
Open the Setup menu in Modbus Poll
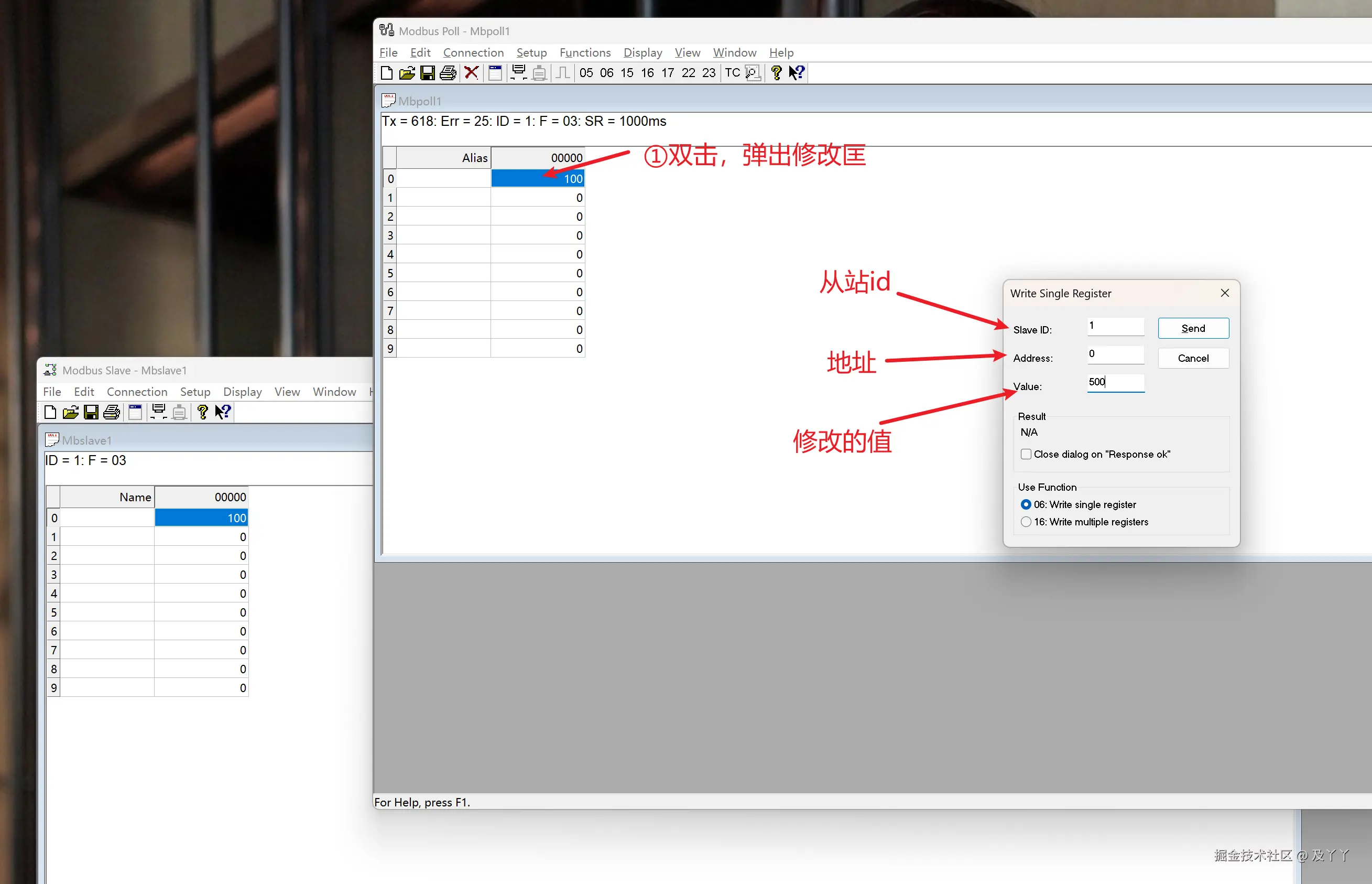coord(531,52)
